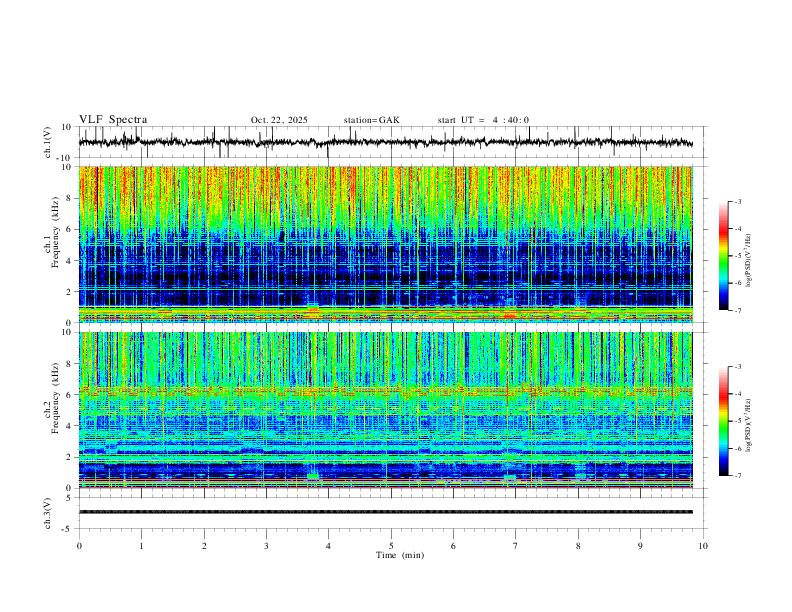Image resolution: width=792 pixels, height=612 pixels.
Task: Click the green patch near 8 minutes in ch.2
Action: click(580, 476)
